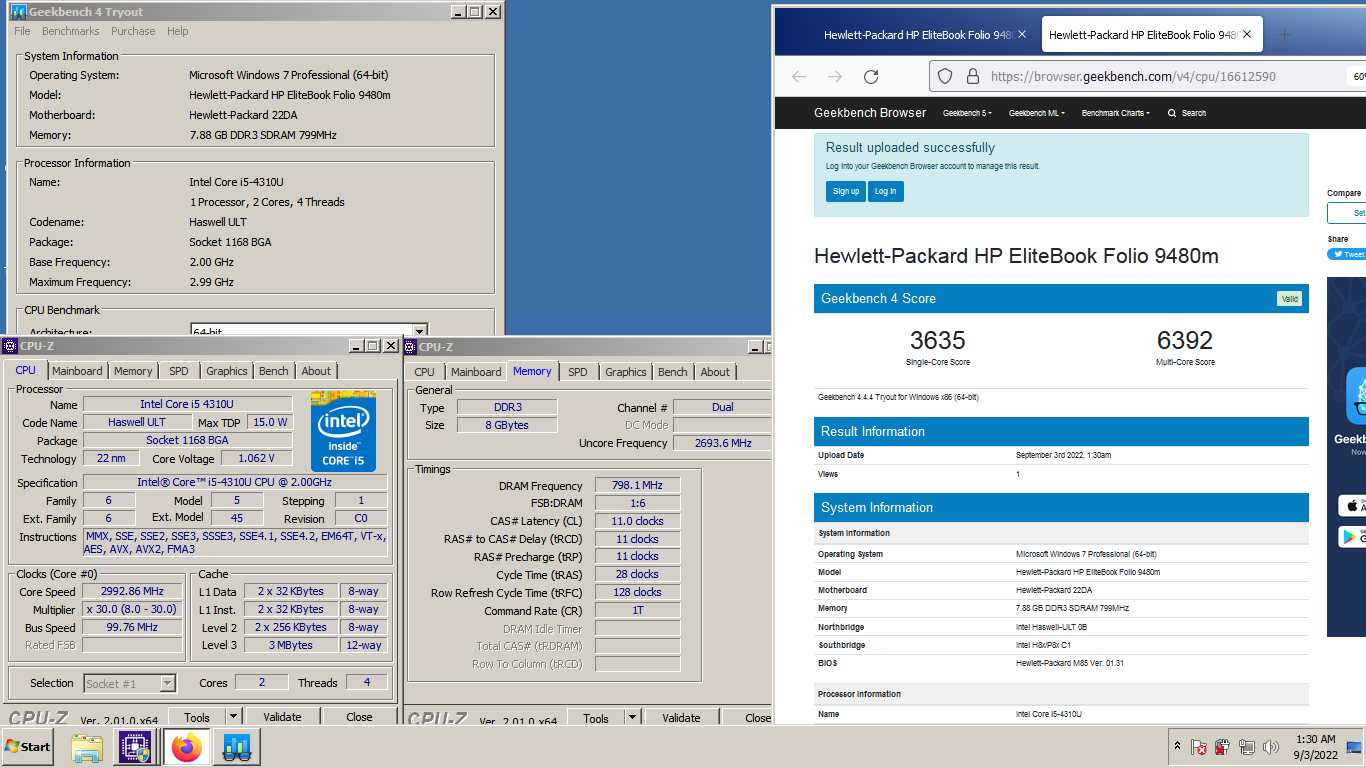
Task: Open the Help menu in Geekbench
Action: pyautogui.click(x=178, y=31)
